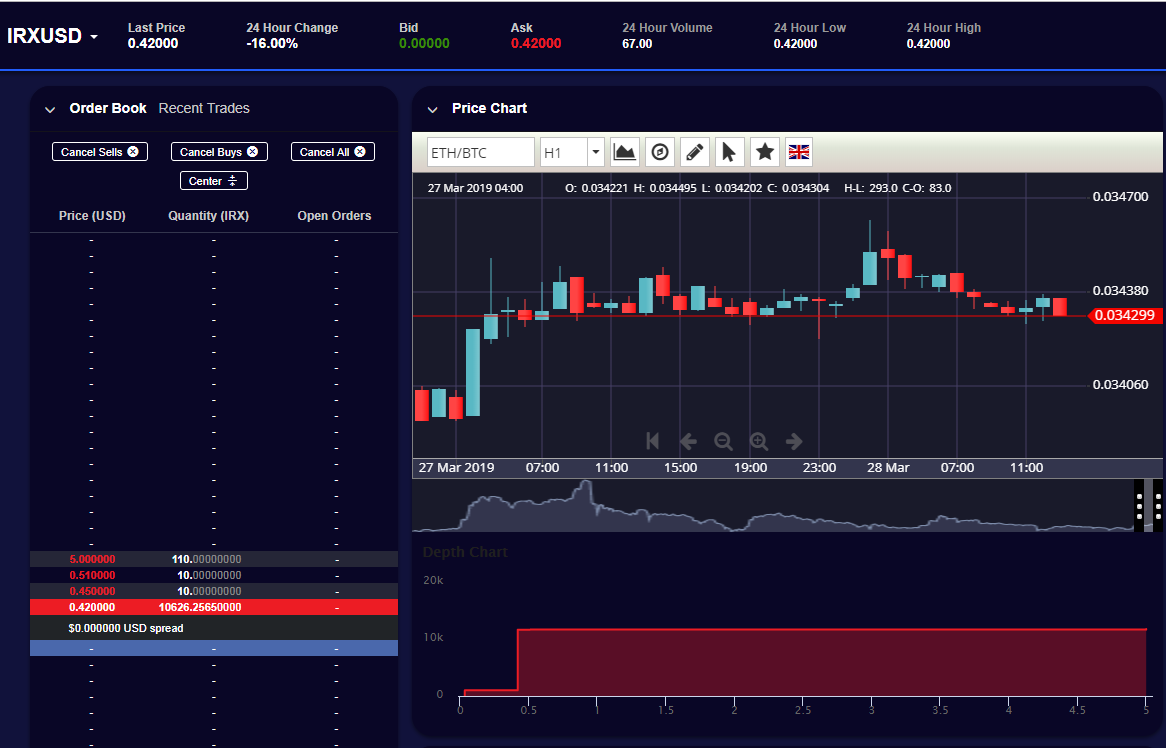Collapse the Order Book panel chevron
Screen dimensions: 1166x748
[x=50, y=109]
